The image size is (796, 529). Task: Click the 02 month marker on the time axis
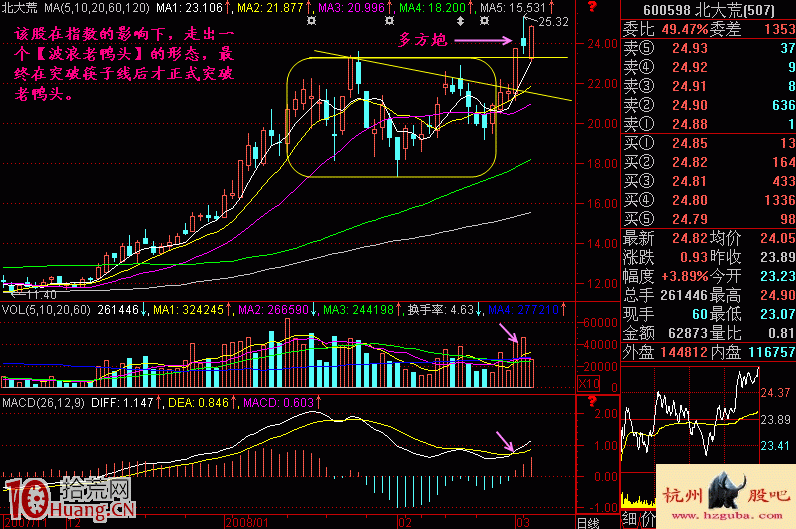click(x=405, y=522)
